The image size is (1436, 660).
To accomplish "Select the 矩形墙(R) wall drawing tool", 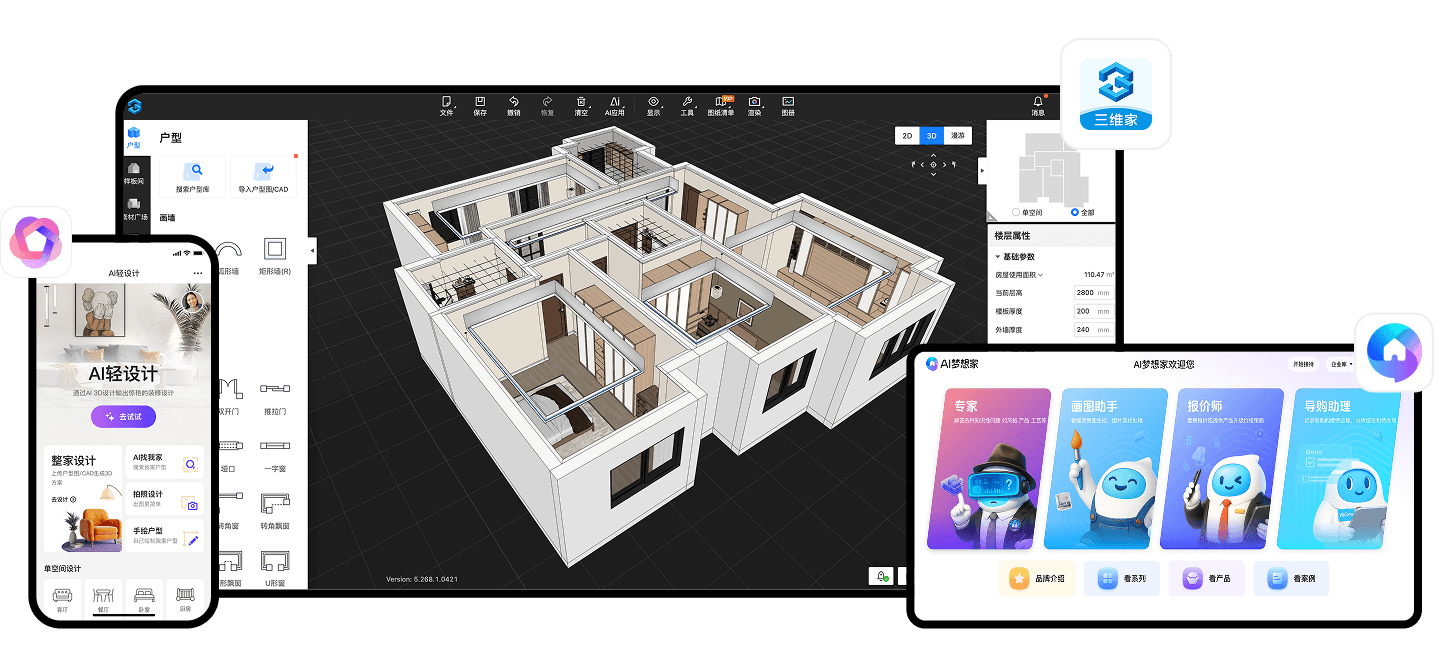I will 275,257.
